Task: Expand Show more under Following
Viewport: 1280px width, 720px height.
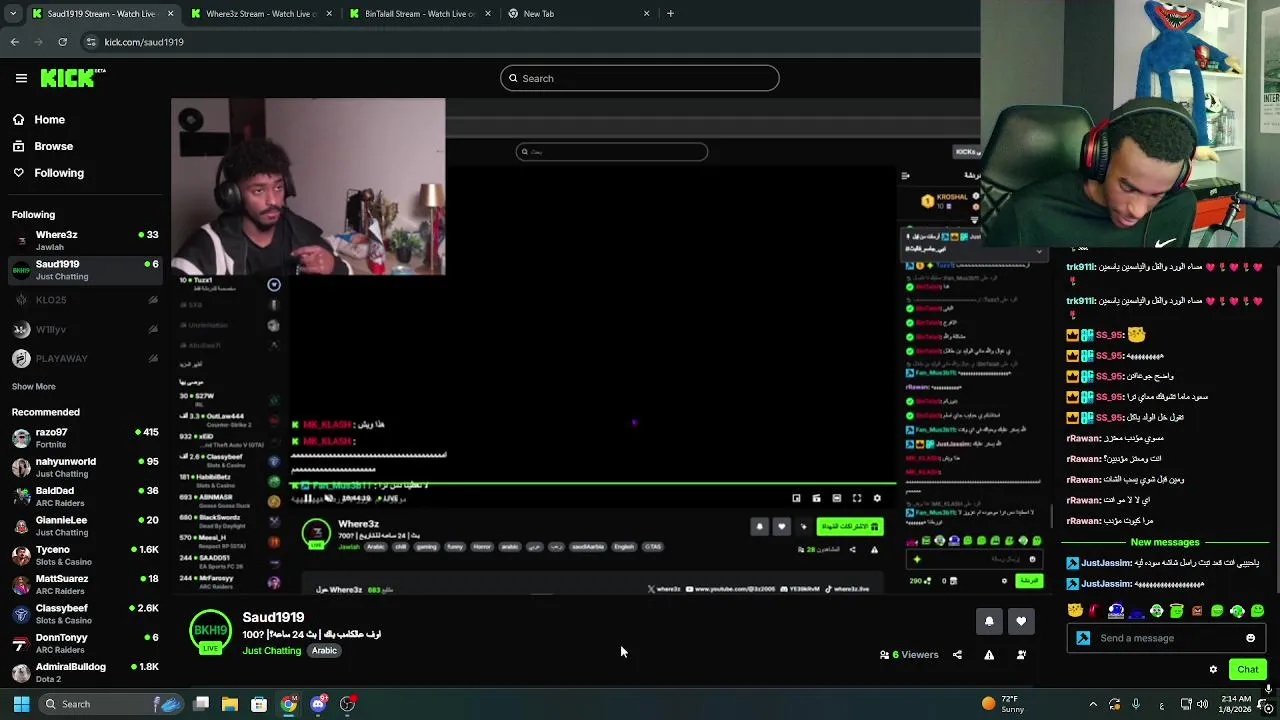Action: pos(33,386)
